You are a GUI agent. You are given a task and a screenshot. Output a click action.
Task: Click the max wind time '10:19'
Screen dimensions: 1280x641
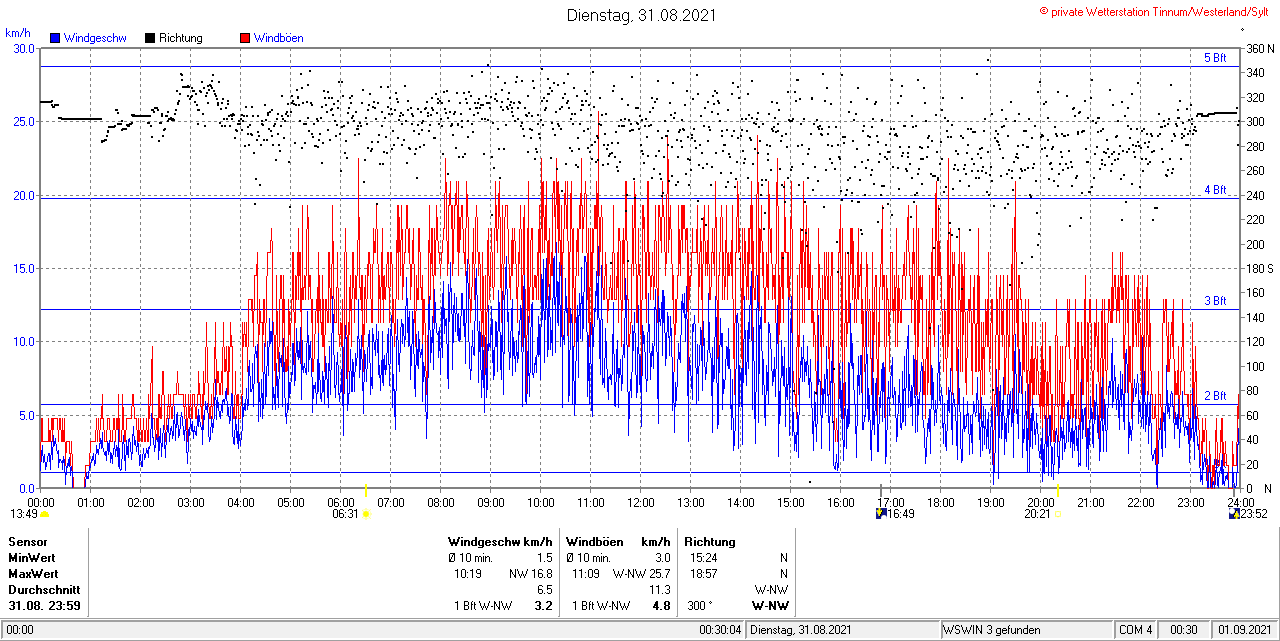[467, 574]
